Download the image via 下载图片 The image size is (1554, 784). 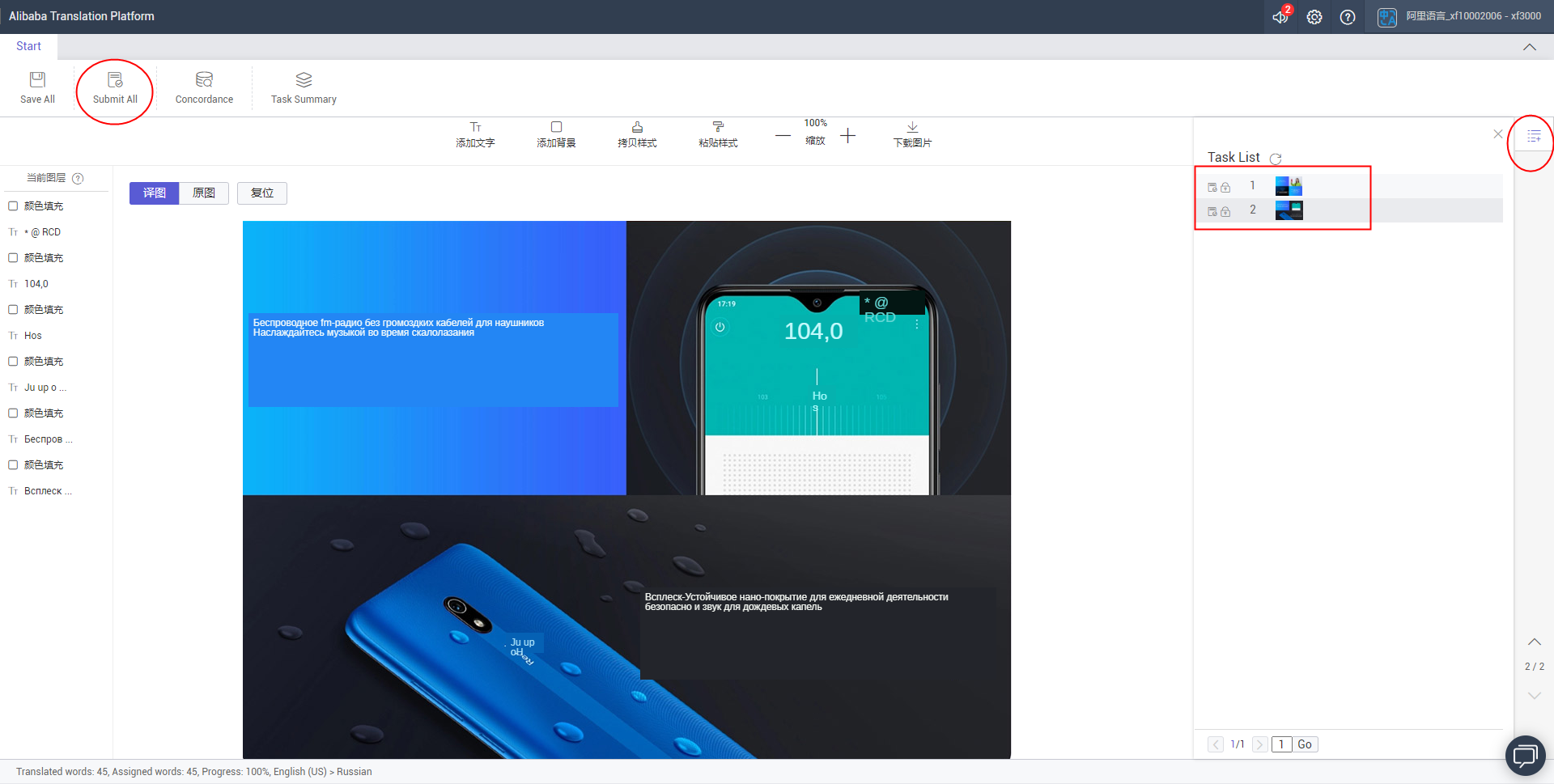(912, 134)
